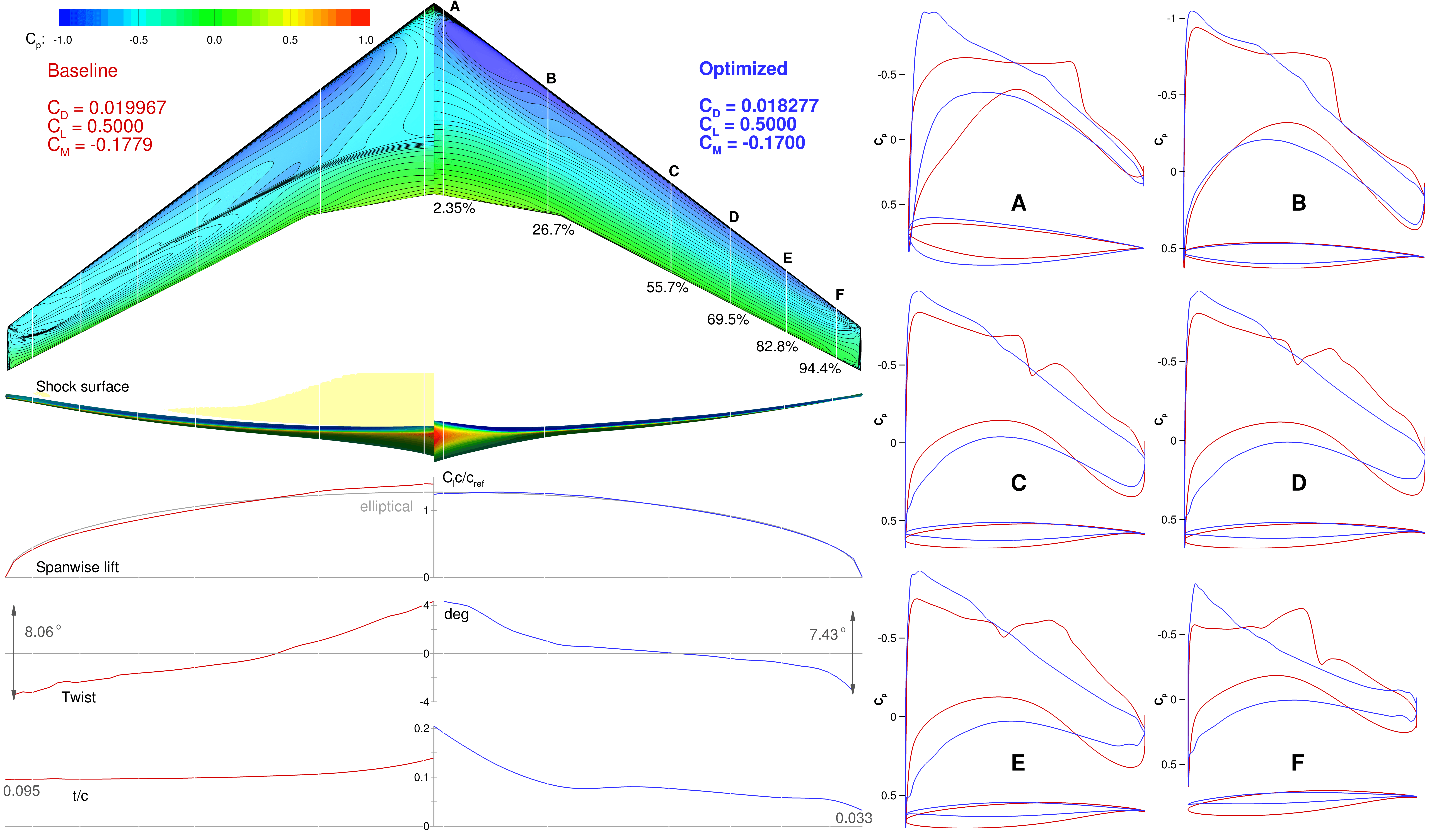This screenshot has width=1432, height=840.
Task: Click section marker 'B' on wing leading edge
Action: click(x=551, y=78)
